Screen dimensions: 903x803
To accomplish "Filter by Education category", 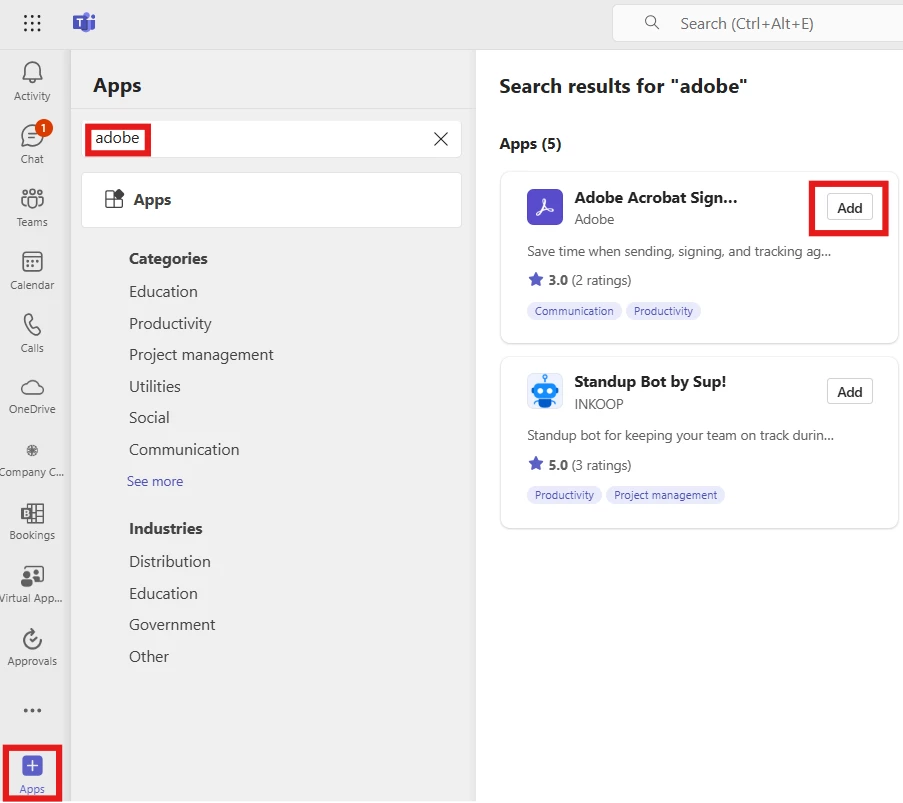I will 164,291.
